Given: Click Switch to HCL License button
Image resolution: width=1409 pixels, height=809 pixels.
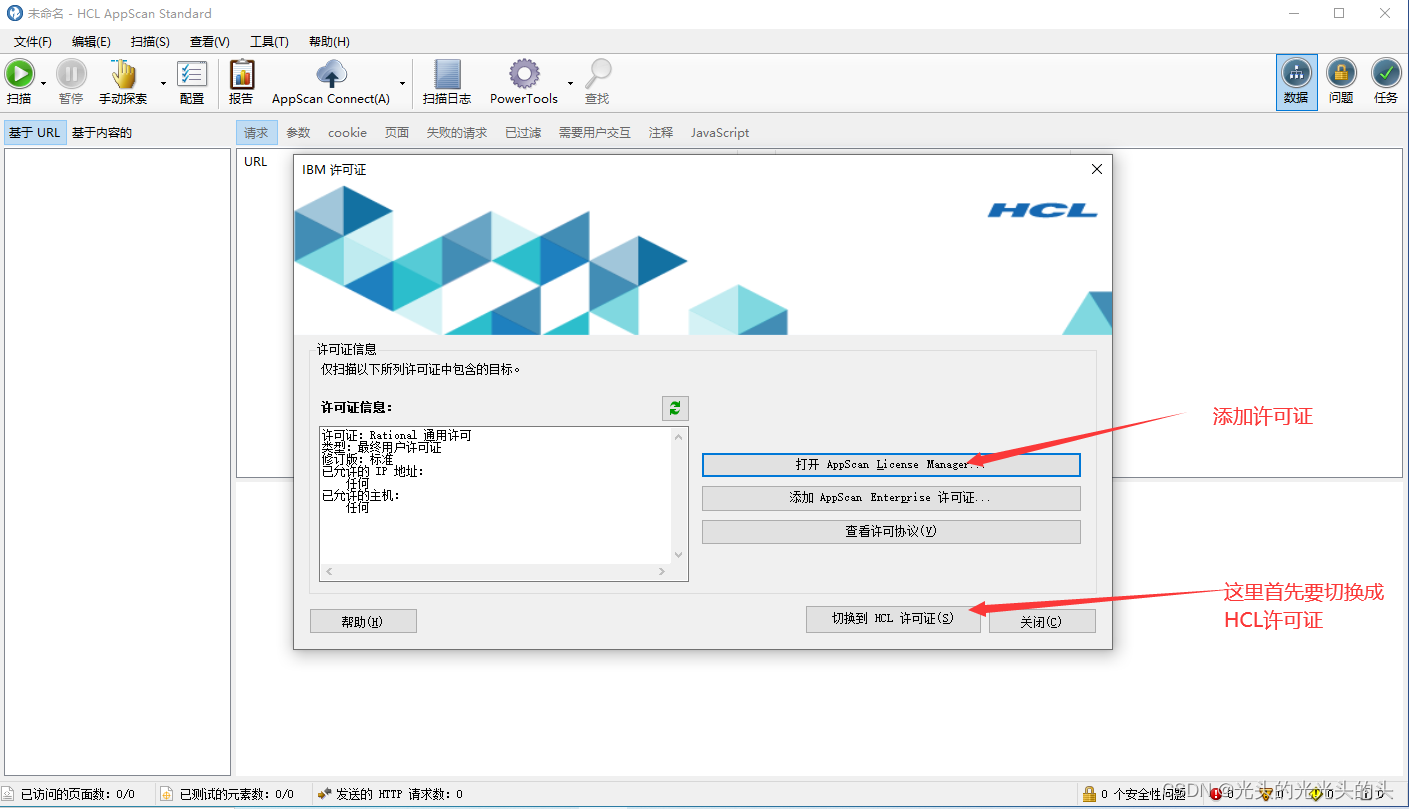Looking at the screenshot, I should (893, 619).
